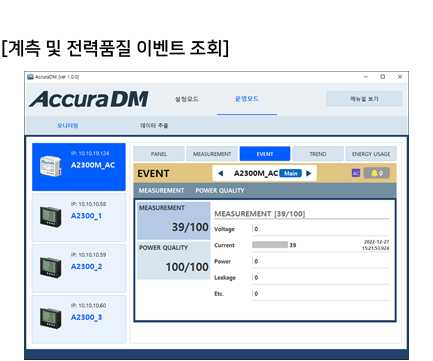This screenshot has height=361, width=433.
Task: Click the Etc. event row label
Action: coord(219,294)
